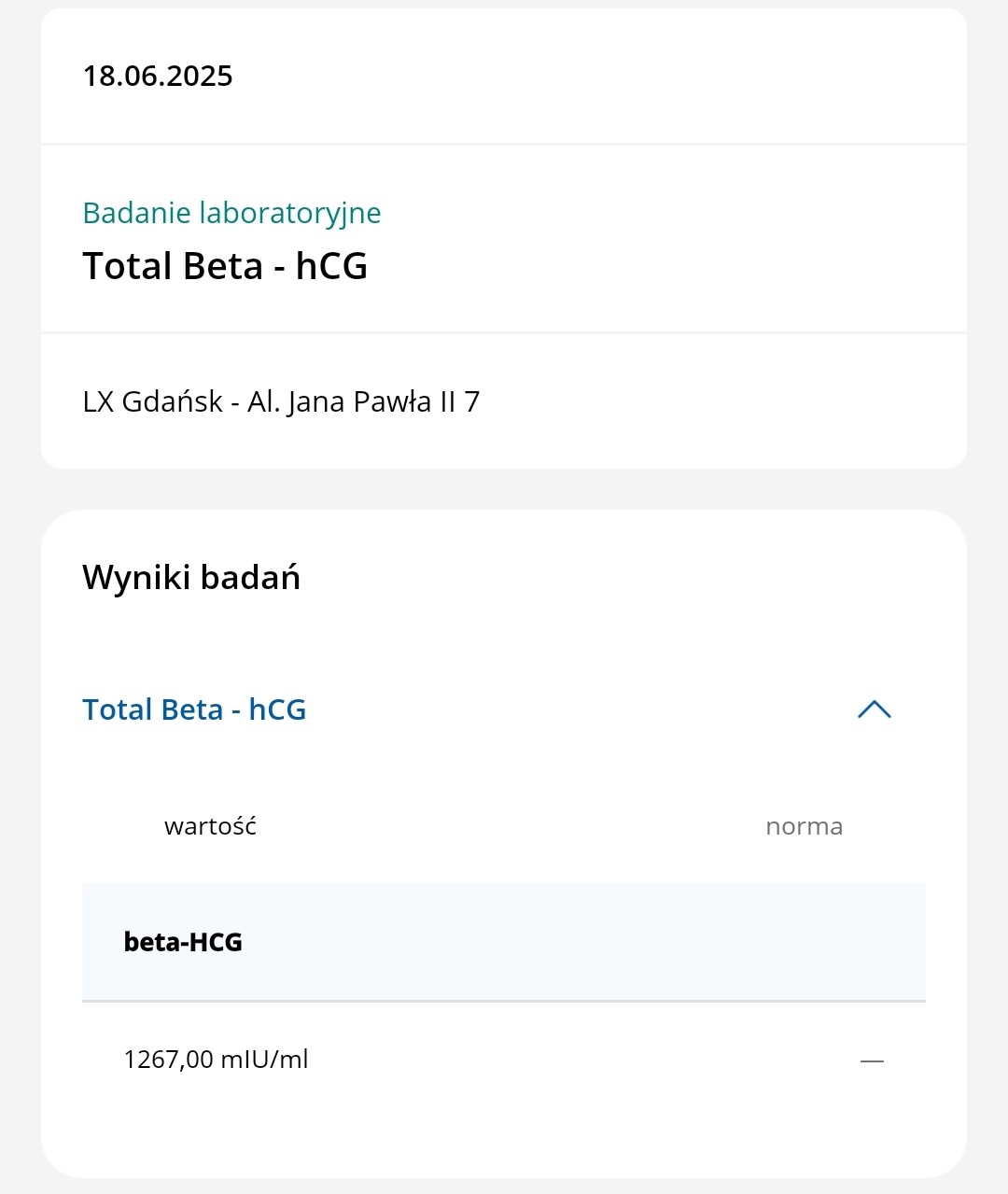This screenshot has height=1194, width=1008.
Task: Click Al. Jana Pawła II 7 text
Action: (364, 401)
